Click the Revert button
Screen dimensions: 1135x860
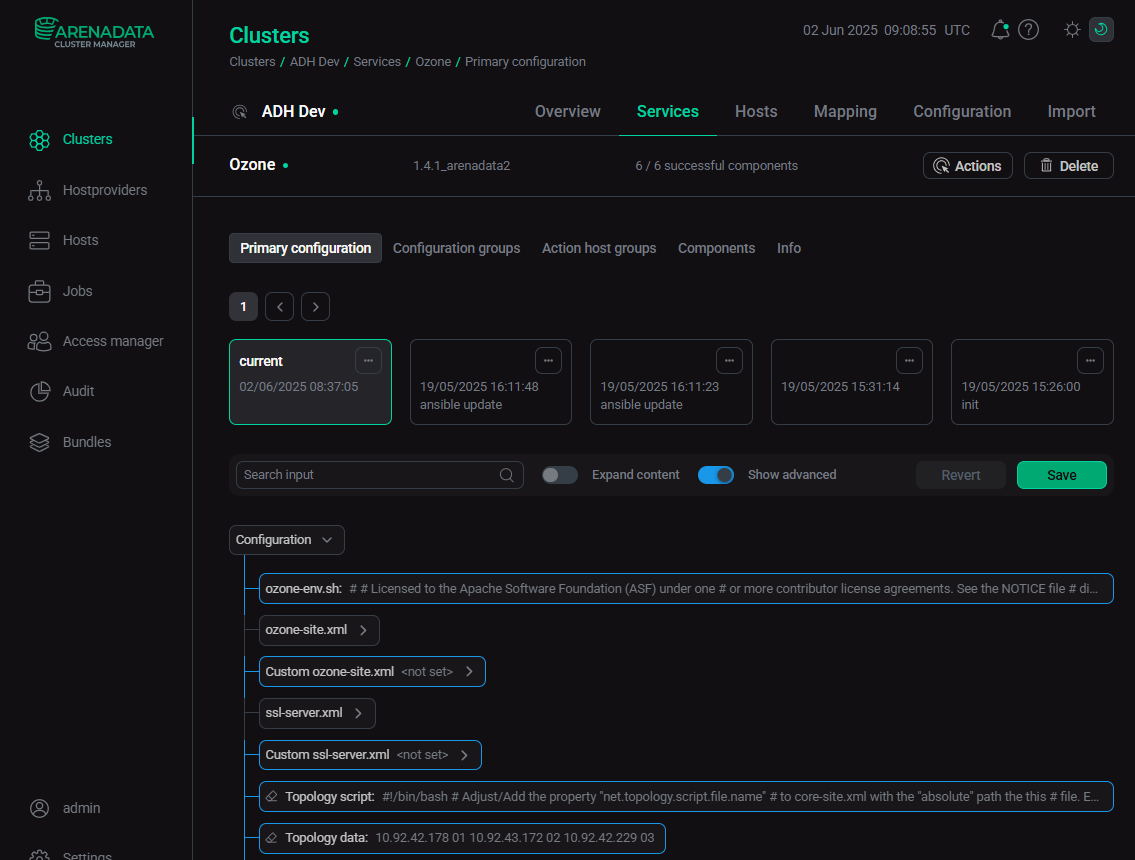[x=961, y=475]
